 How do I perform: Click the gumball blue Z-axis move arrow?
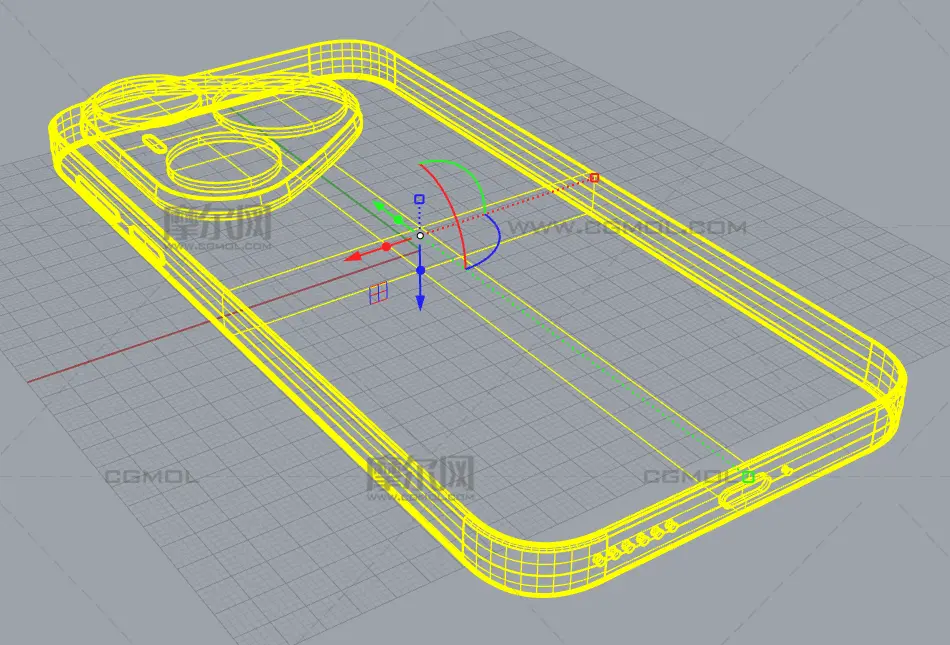420,301
